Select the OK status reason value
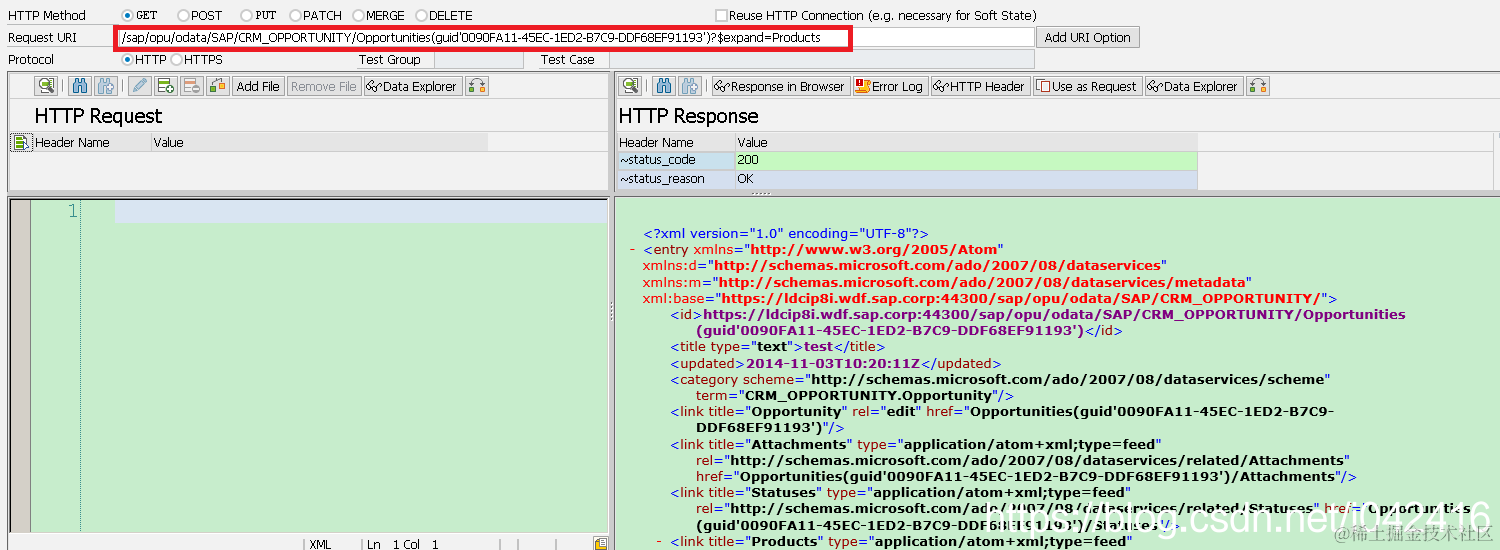Screen dimensions: 1500x550 pos(966,179)
